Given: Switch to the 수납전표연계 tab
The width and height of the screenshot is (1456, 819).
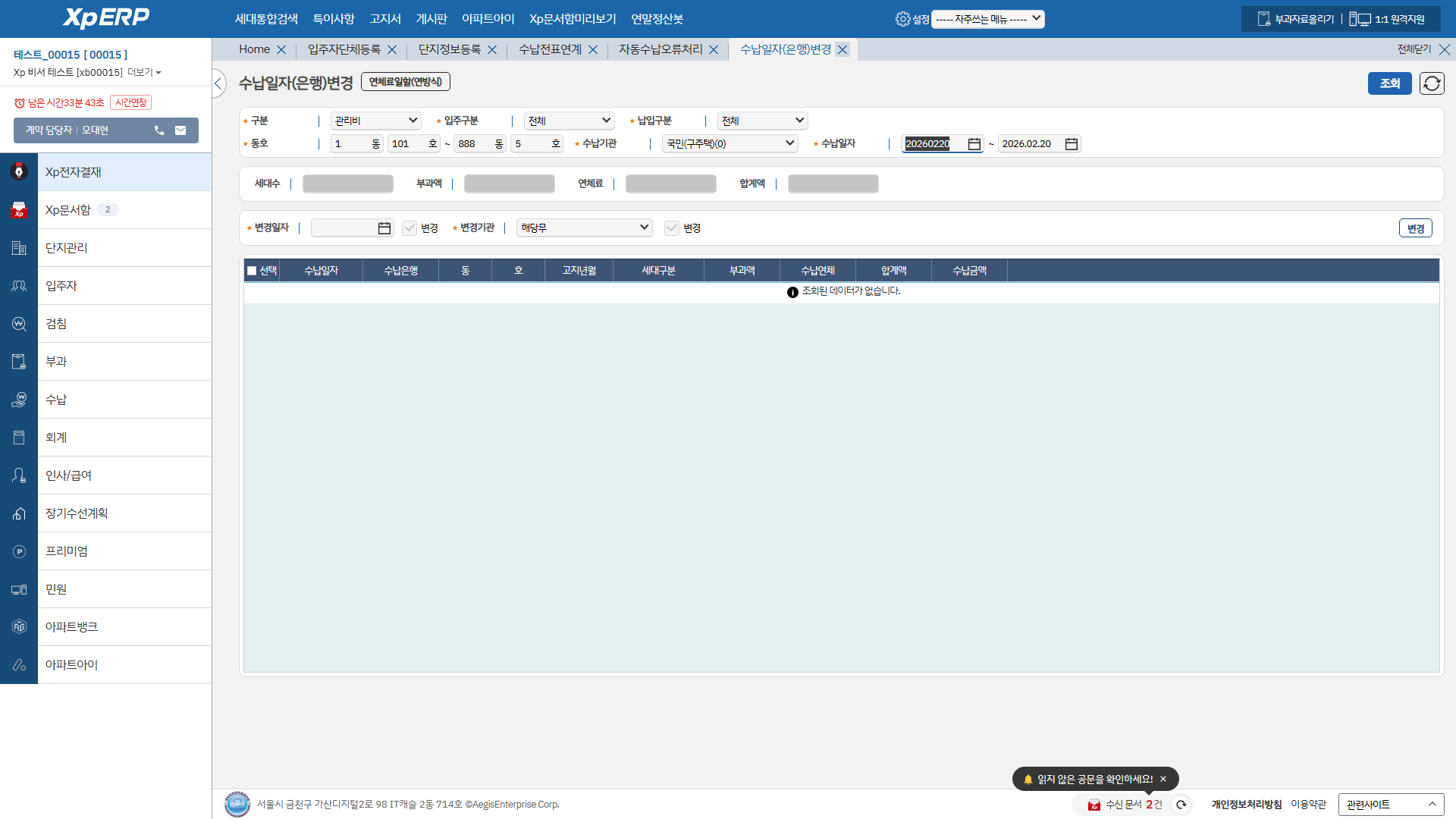Looking at the screenshot, I should [x=550, y=49].
